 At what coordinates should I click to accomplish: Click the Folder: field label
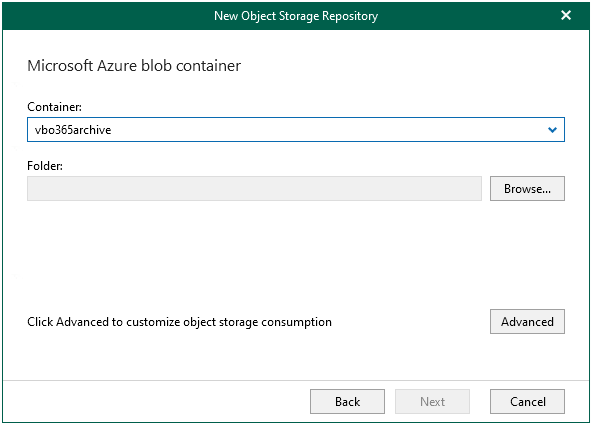click(45, 166)
